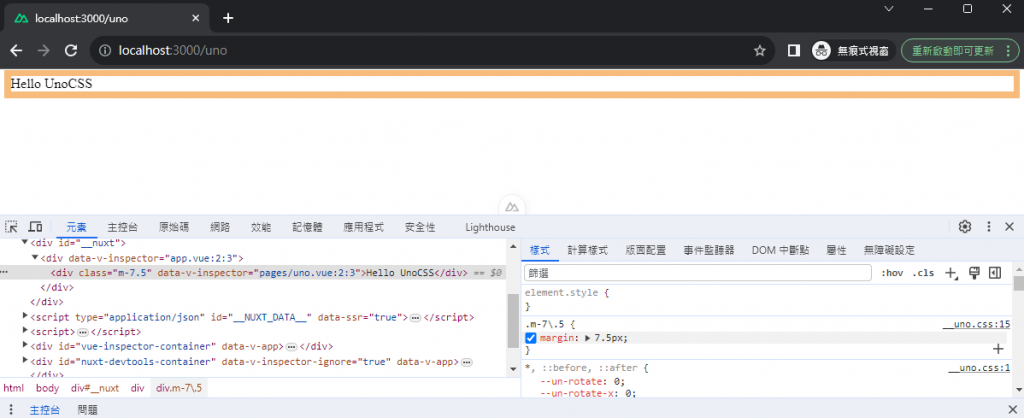Expand the second script node
The height and width of the screenshot is (418, 1024).
pyautogui.click(x=25, y=331)
